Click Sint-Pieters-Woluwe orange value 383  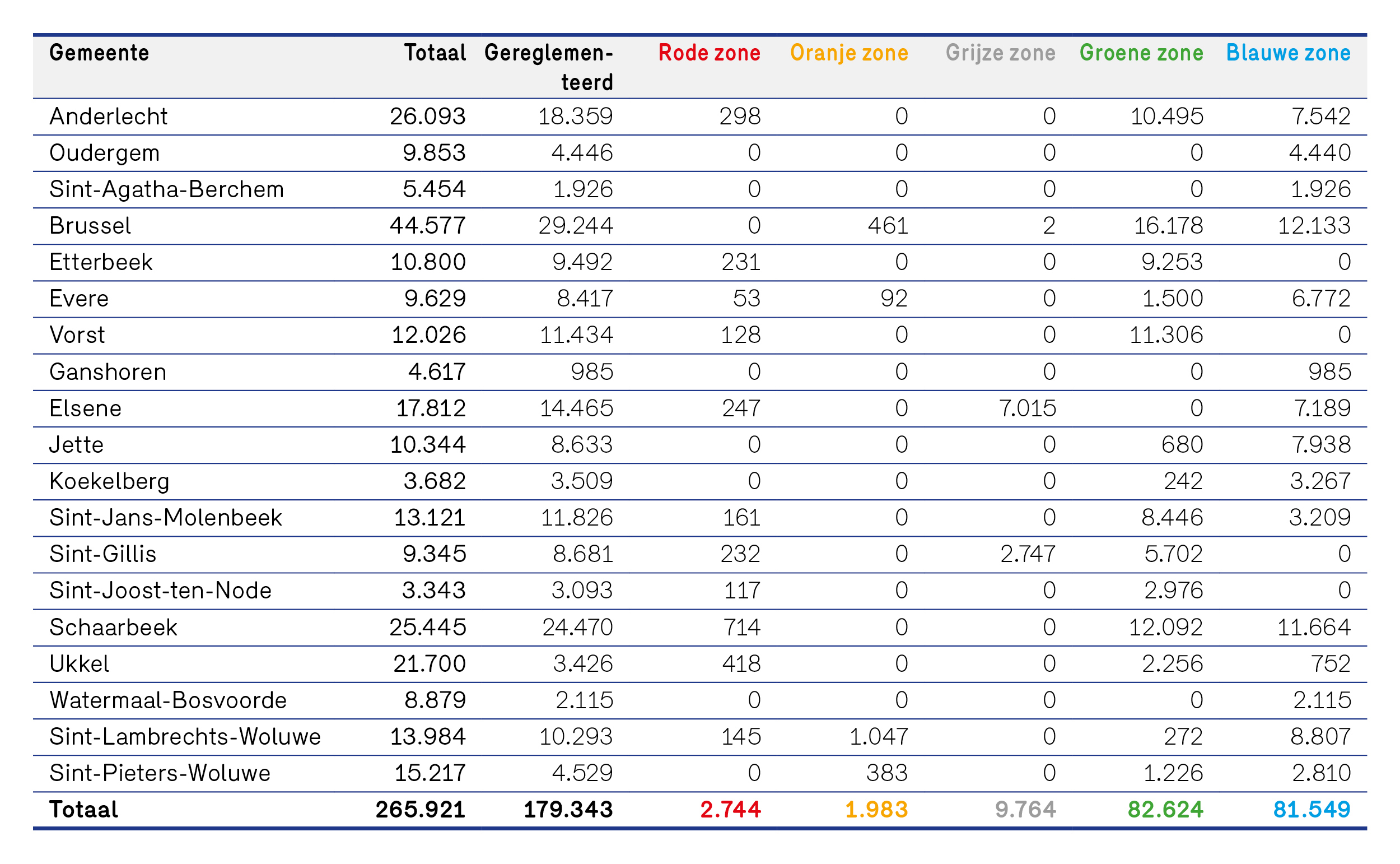point(887,773)
